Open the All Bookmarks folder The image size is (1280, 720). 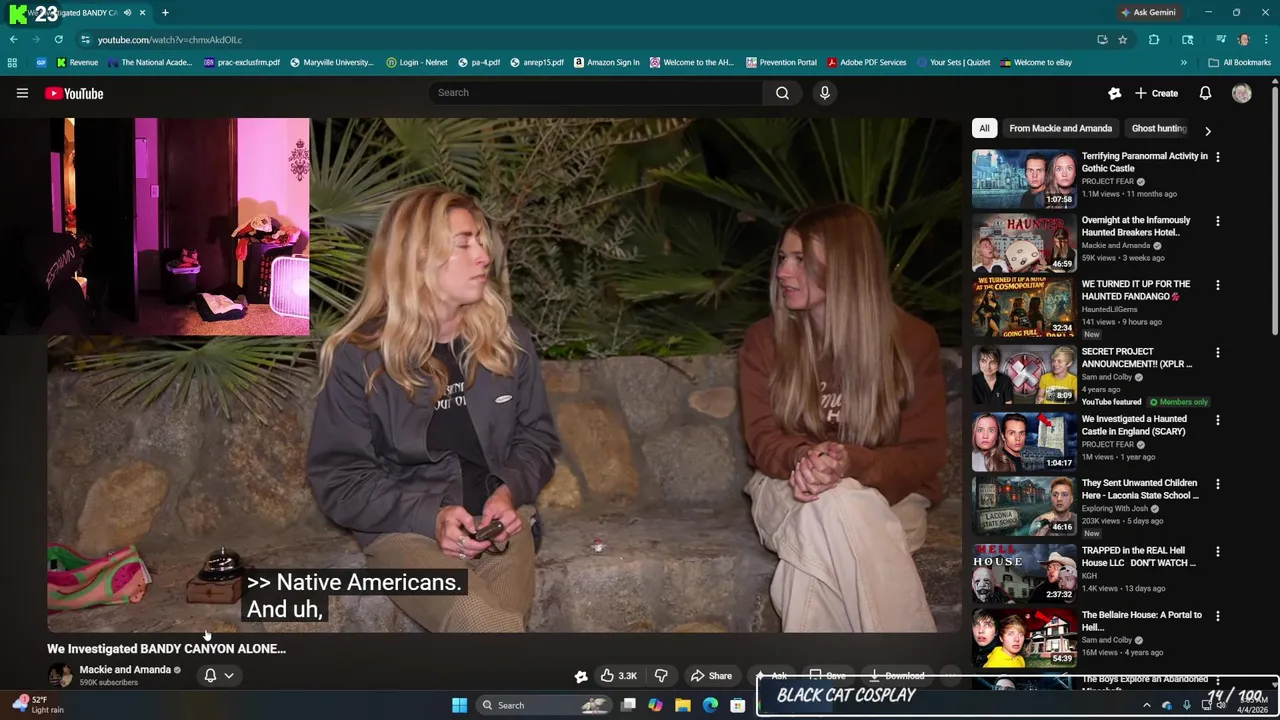pyautogui.click(x=1239, y=62)
